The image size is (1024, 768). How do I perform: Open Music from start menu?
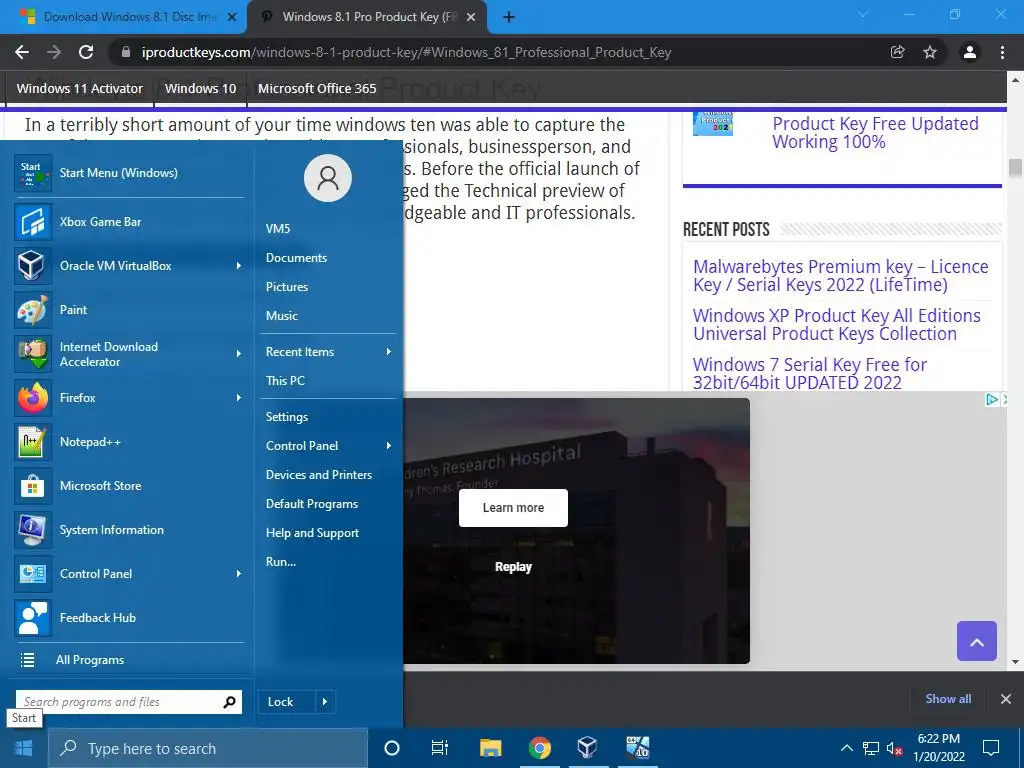pyautogui.click(x=281, y=316)
